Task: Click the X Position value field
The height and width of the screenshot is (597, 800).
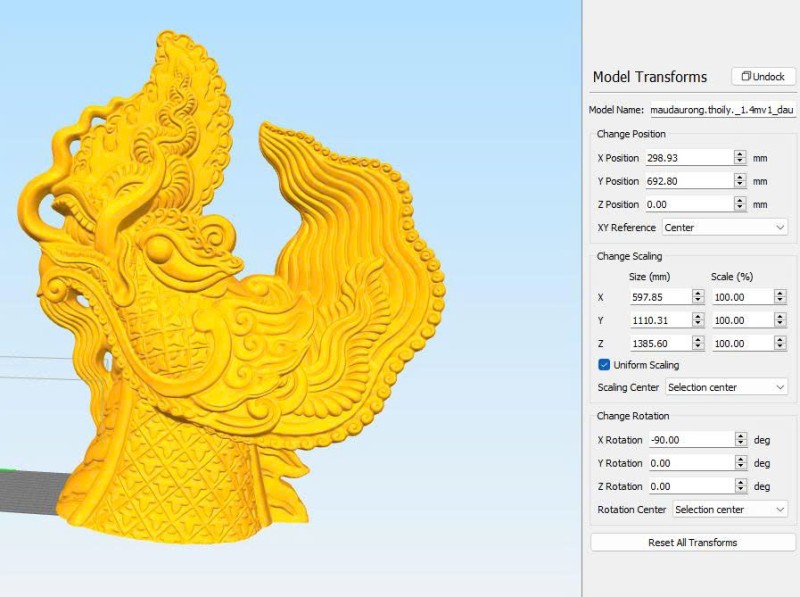Action: (688, 158)
